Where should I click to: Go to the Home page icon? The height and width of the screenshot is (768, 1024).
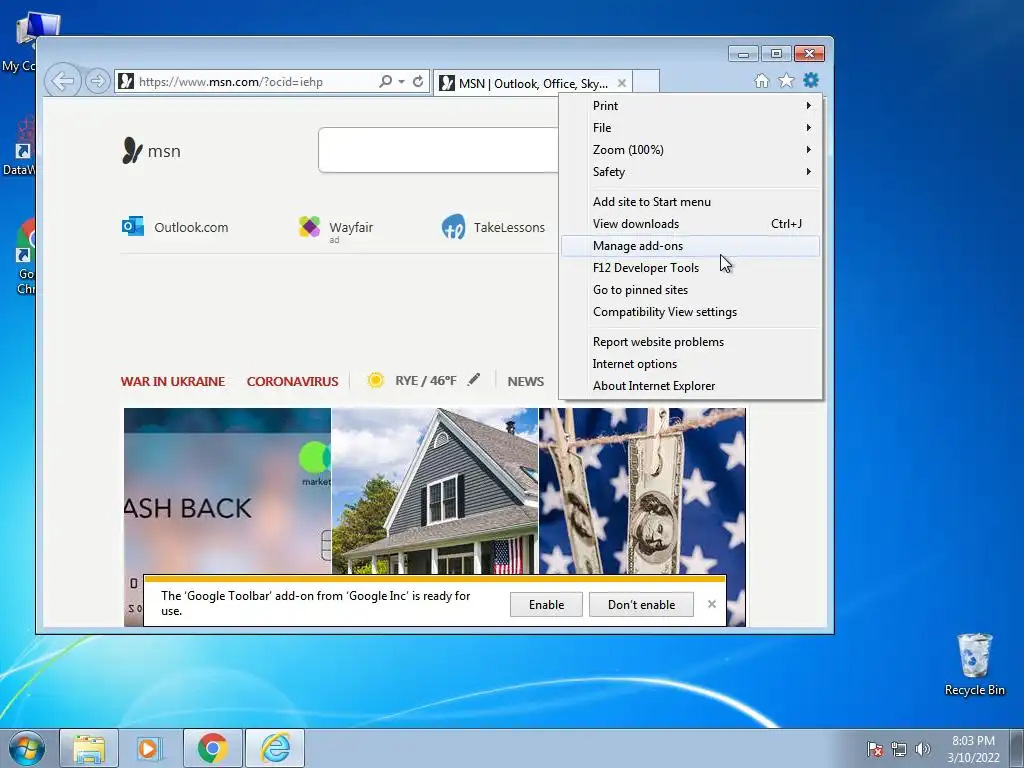[x=761, y=80]
